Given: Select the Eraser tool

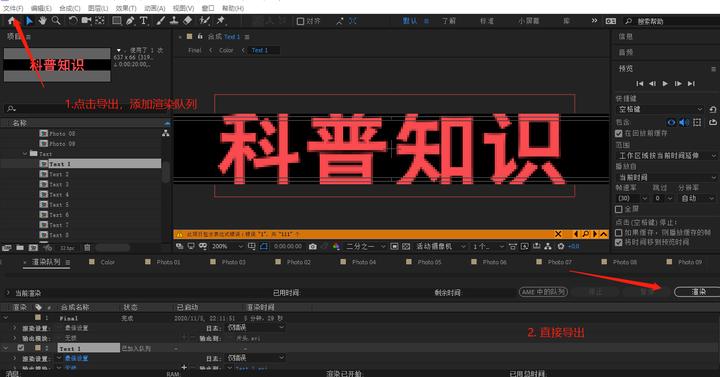Looking at the screenshot, I should [x=187, y=21].
